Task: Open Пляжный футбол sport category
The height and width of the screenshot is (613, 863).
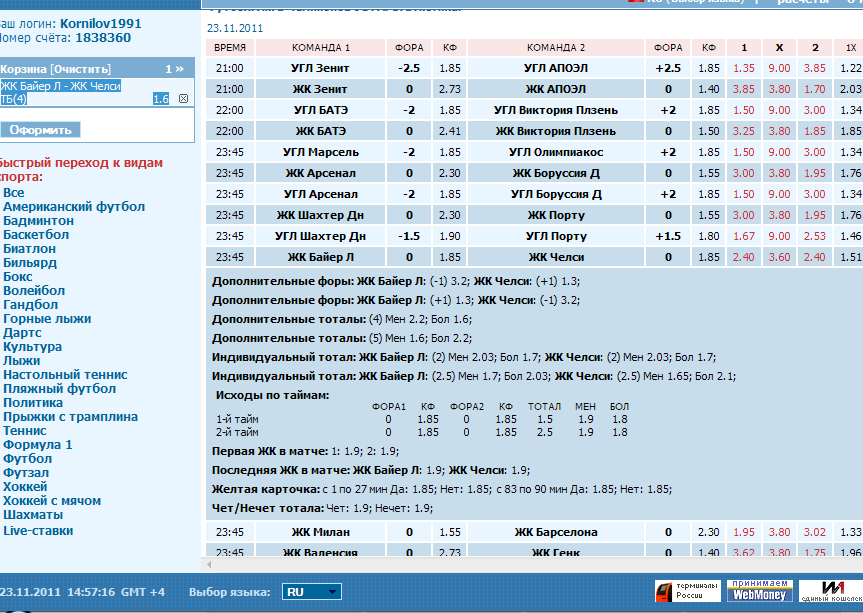Action: [59, 389]
